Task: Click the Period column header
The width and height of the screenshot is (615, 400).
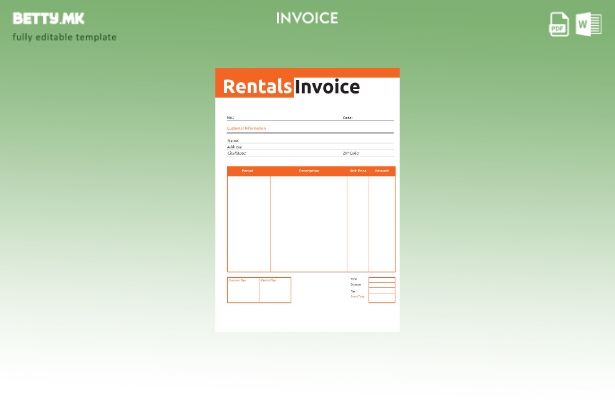Action: pos(248,171)
